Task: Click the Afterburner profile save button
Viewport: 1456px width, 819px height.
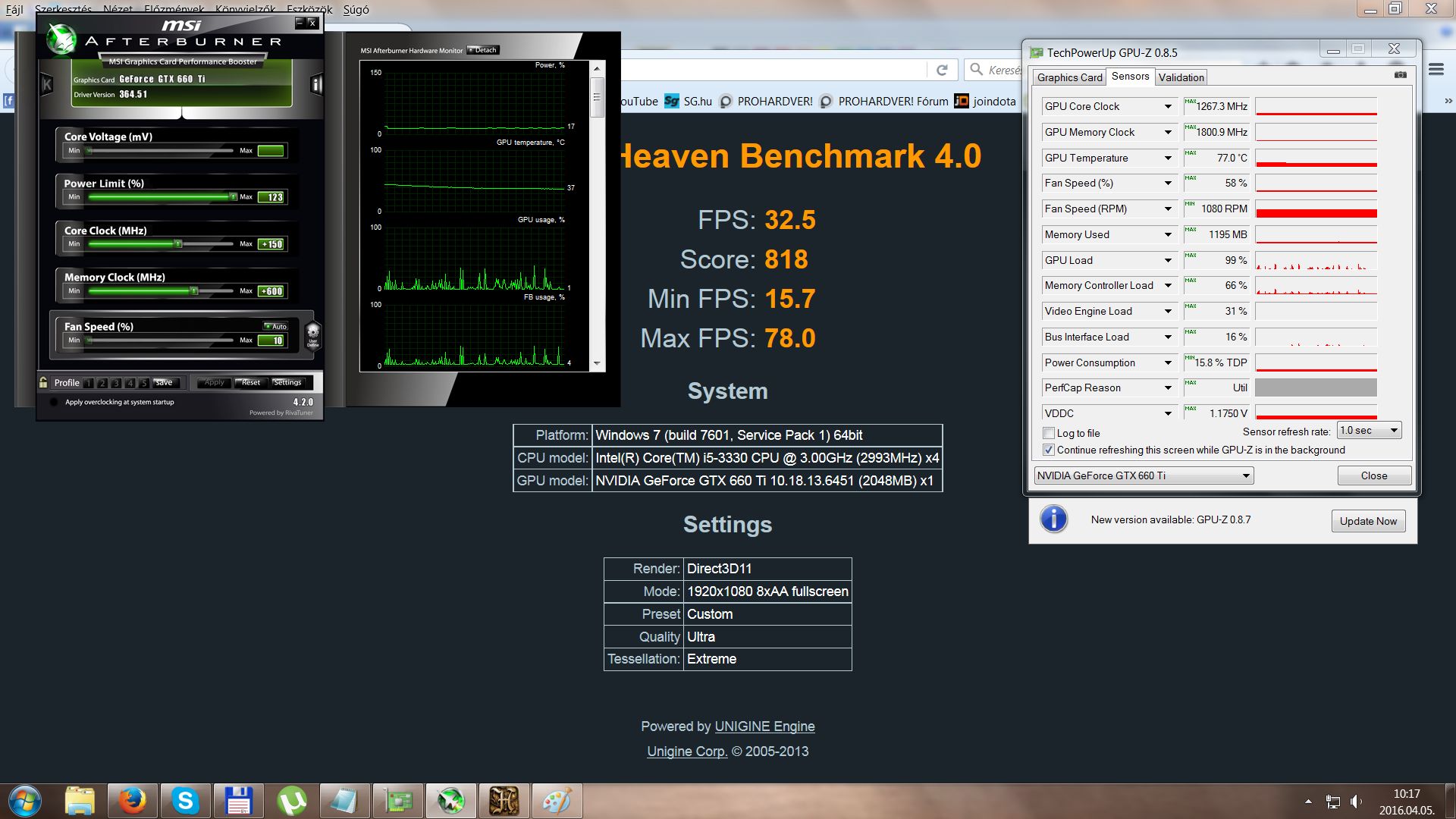Action: [x=164, y=383]
